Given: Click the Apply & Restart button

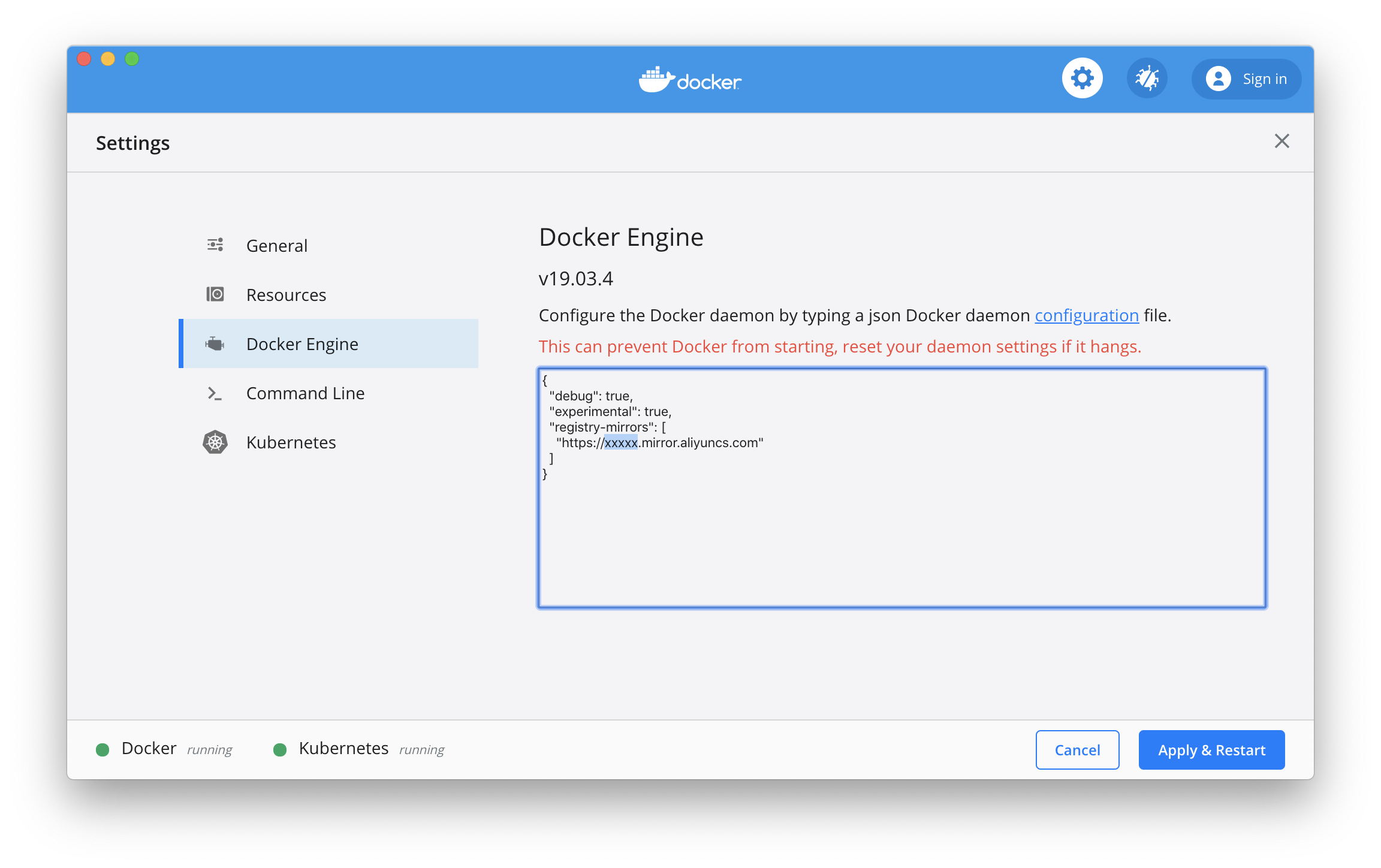Looking at the screenshot, I should (1211, 749).
